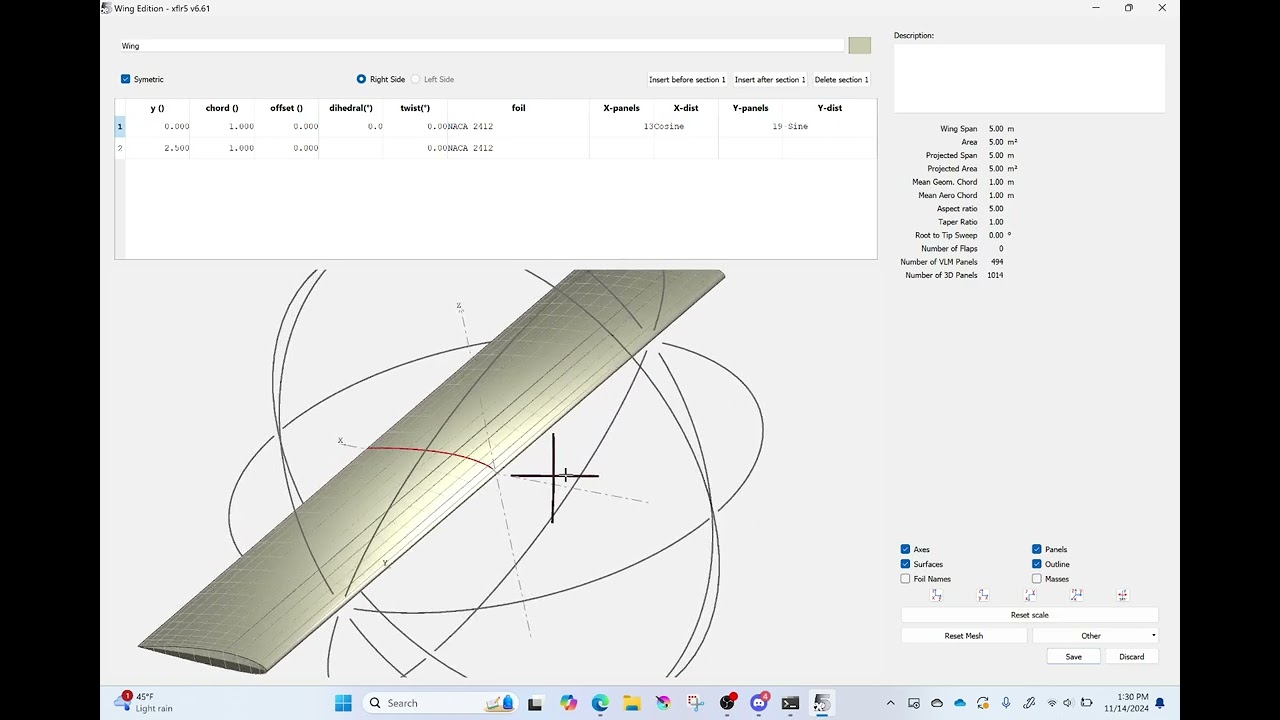Open File Explorer from the taskbar
This screenshot has height=720, width=1280.
[x=632, y=703]
